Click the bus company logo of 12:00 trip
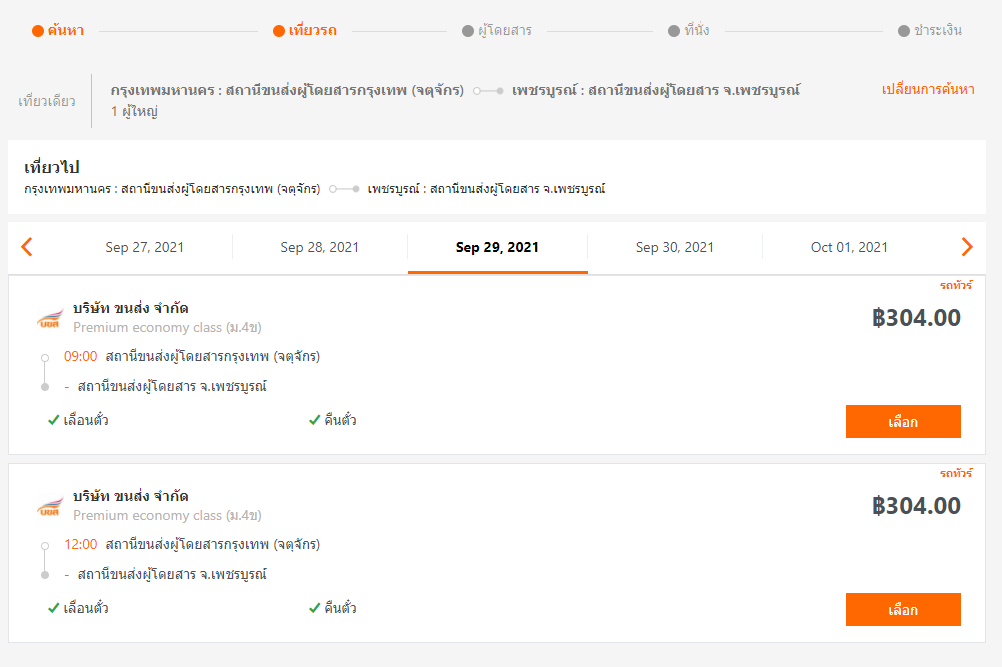Image resolution: width=1002 pixels, height=667 pixels. 50,505
